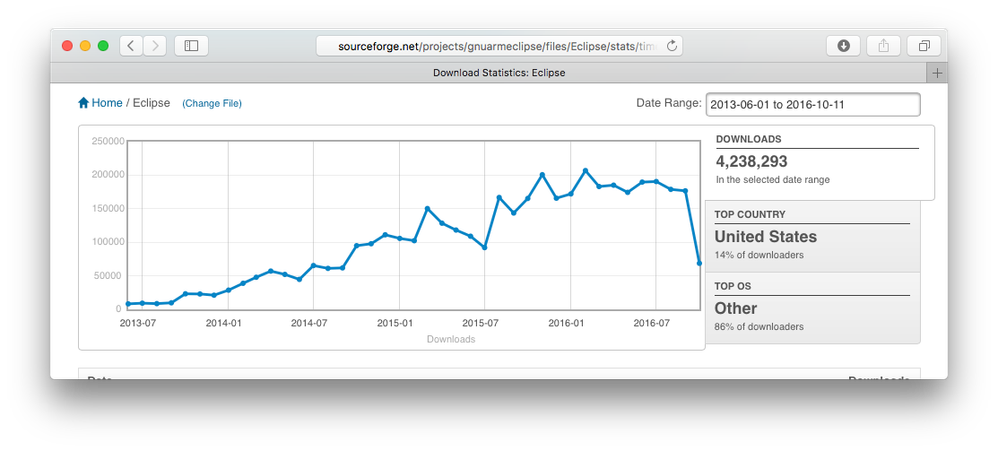The width and height of the screenshot is (998, 451).
Task: Open the Safari downloads list
Action: point(843,46)
